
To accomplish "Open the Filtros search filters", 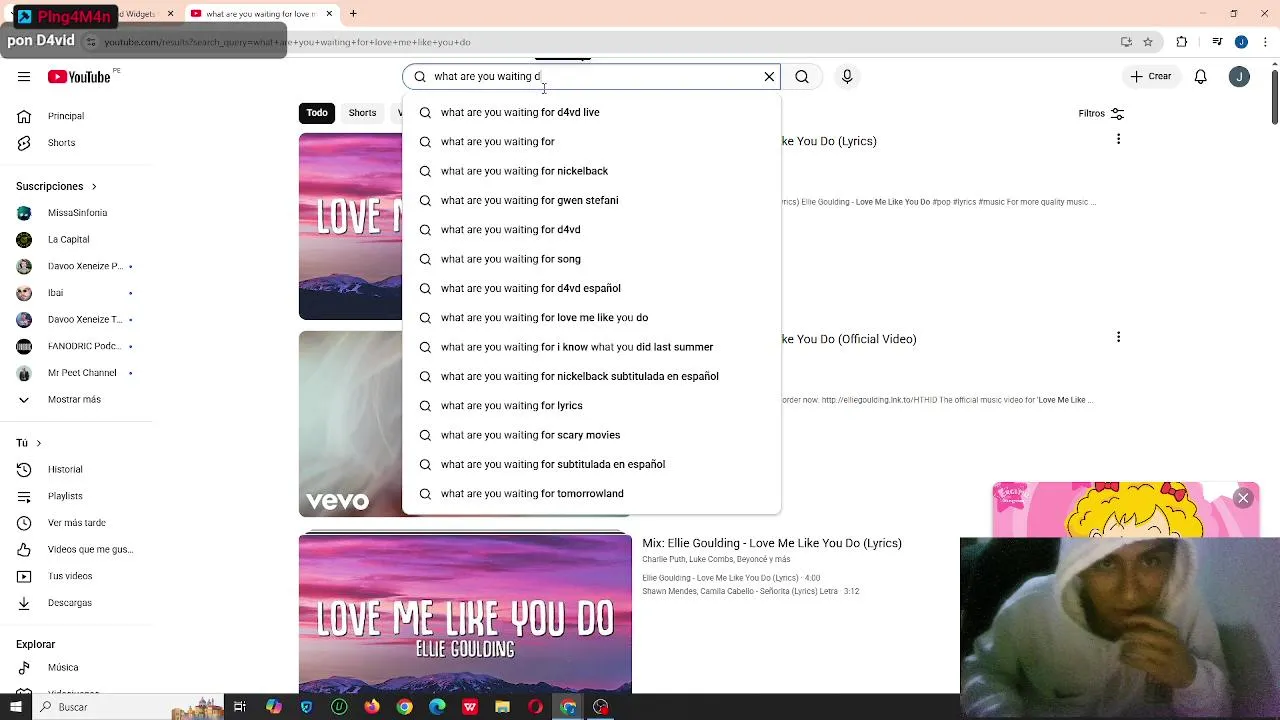I will (1101, 113).
